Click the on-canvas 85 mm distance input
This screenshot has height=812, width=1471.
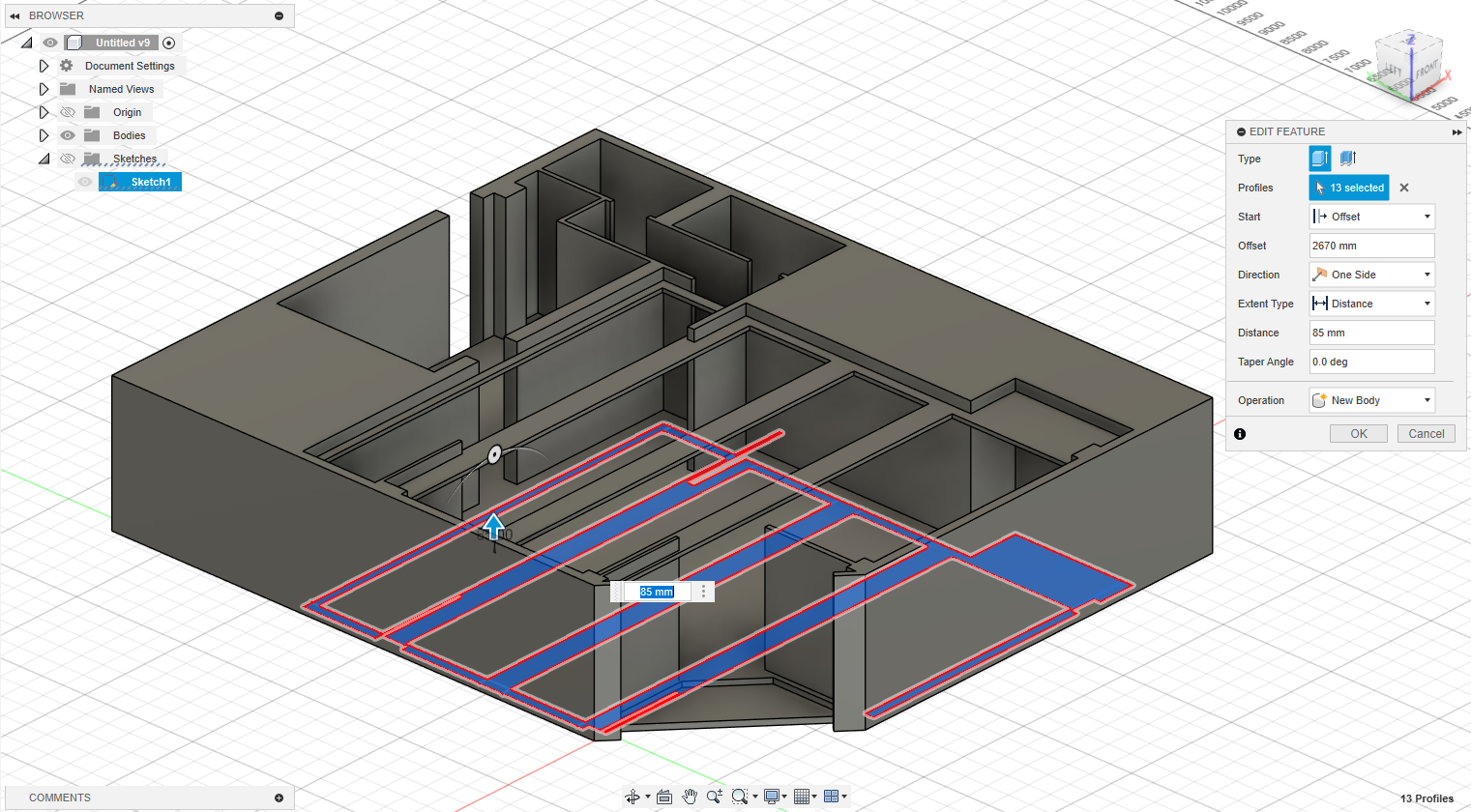pos(657,592)
